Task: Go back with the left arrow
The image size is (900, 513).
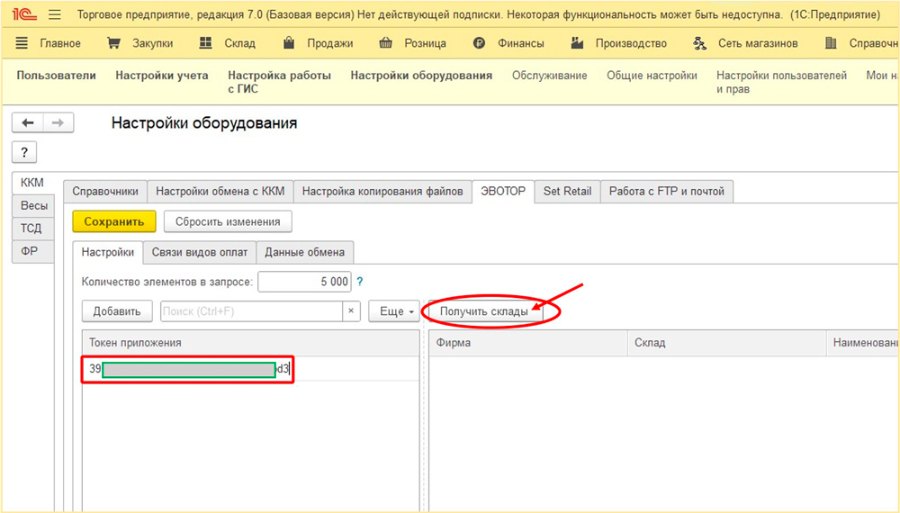Action: 28,123
